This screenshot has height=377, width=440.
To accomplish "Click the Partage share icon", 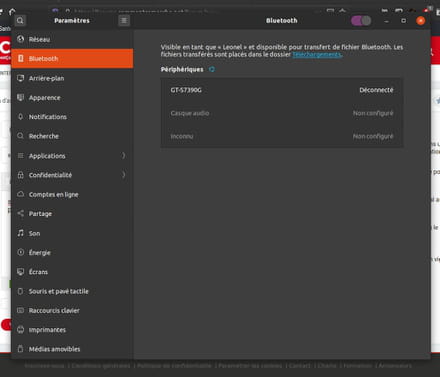I will coord(21,213).
